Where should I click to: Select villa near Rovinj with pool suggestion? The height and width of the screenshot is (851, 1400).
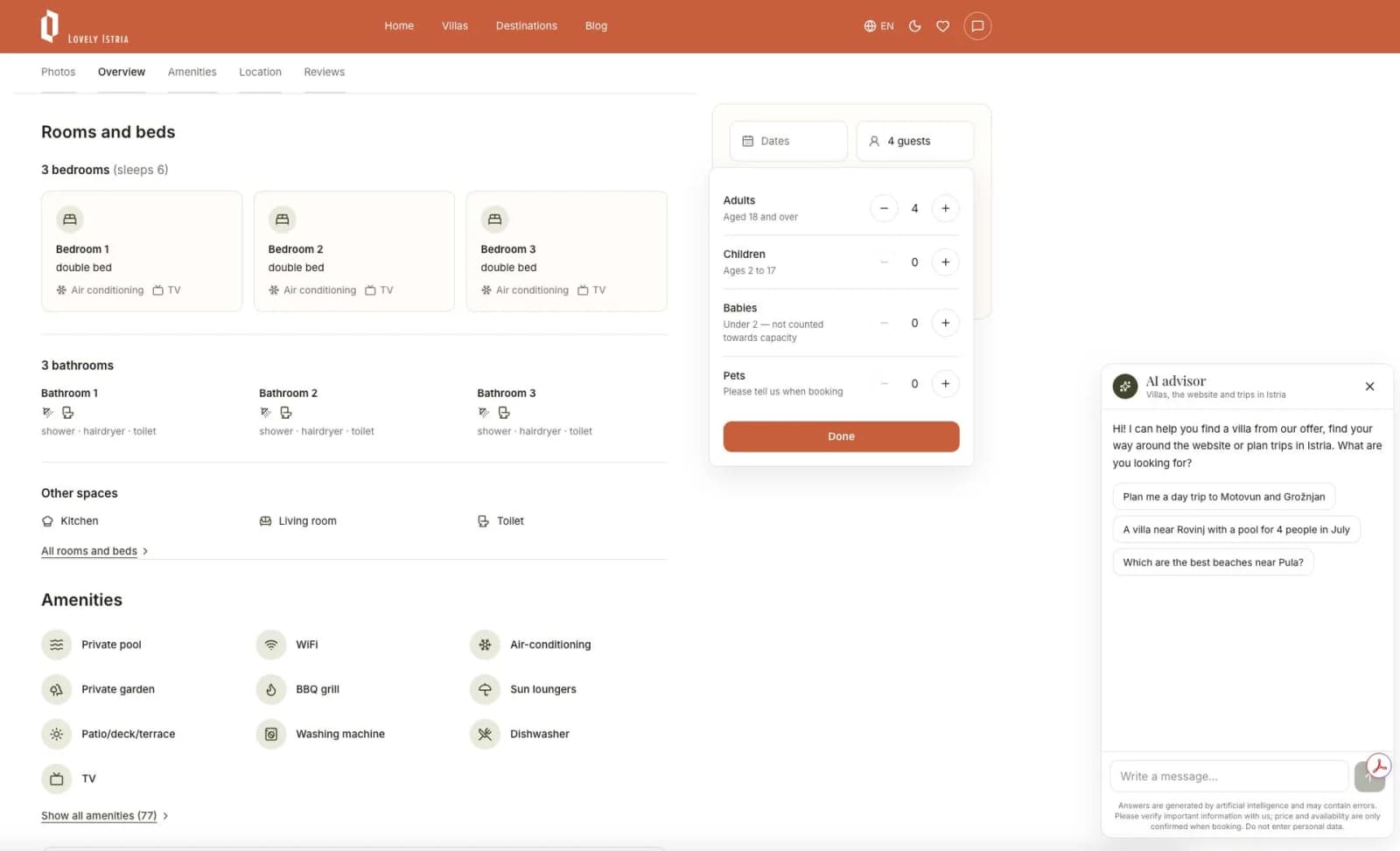coord(1236,530)
